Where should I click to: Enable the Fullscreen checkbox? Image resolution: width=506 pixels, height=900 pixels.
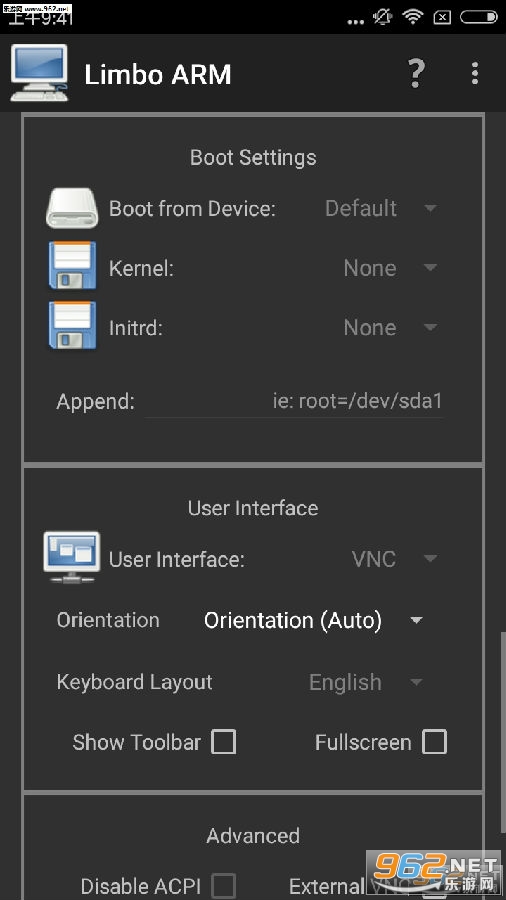pyautogui.click(x=434, y=742)
